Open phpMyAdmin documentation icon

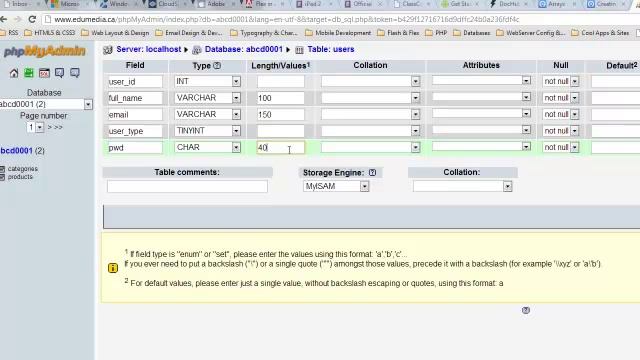click(60, 73)
